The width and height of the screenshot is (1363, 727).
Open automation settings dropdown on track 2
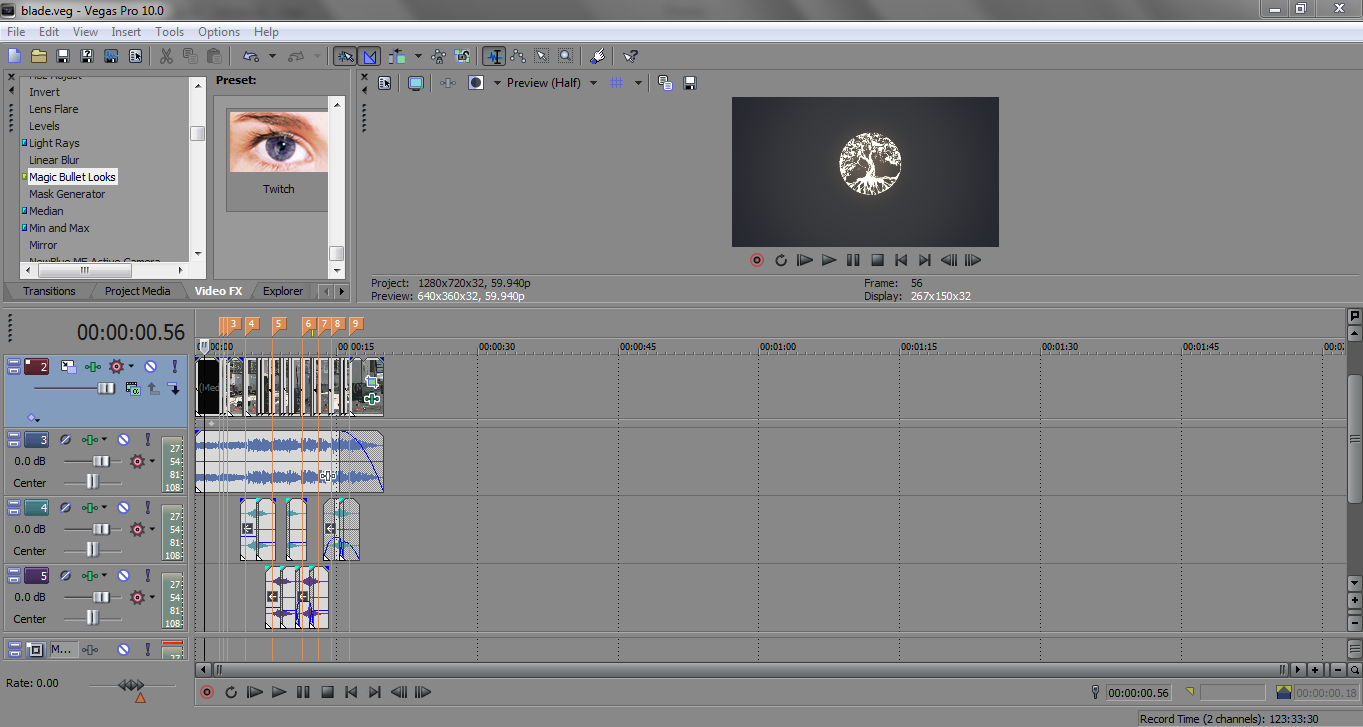pos(131,367)
